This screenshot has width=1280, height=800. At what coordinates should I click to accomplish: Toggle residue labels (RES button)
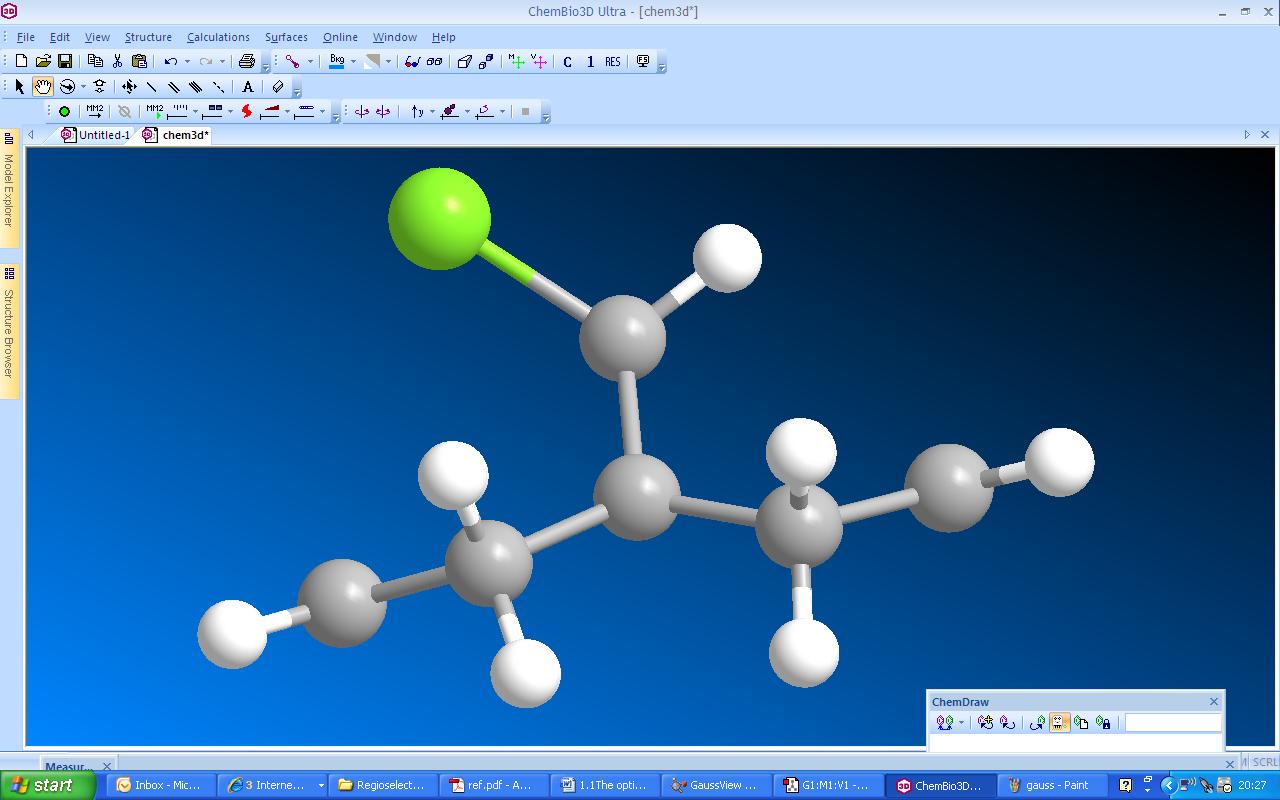613,61
